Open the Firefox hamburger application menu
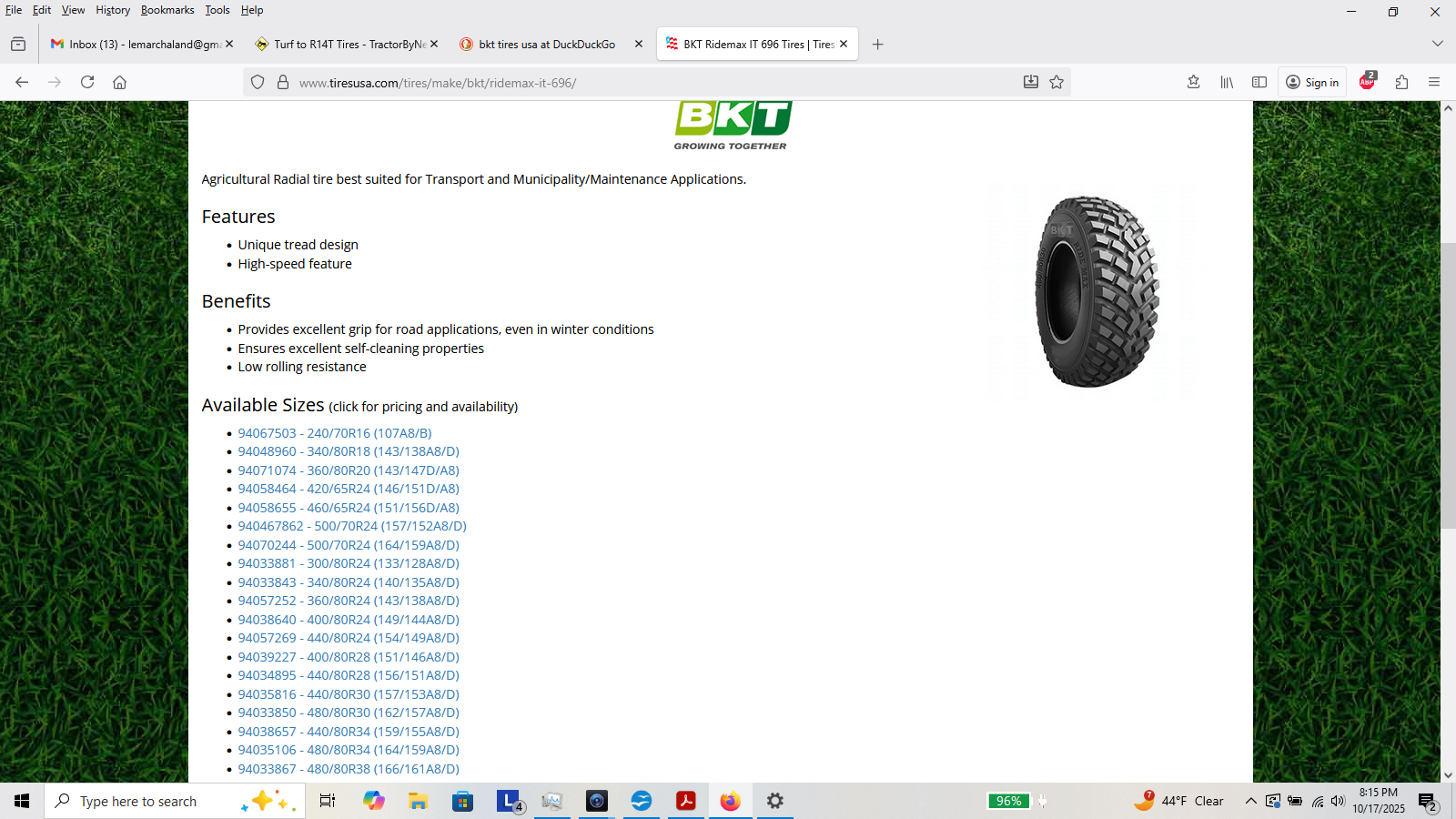The image size is (1456, 819). coord(1434,82)
